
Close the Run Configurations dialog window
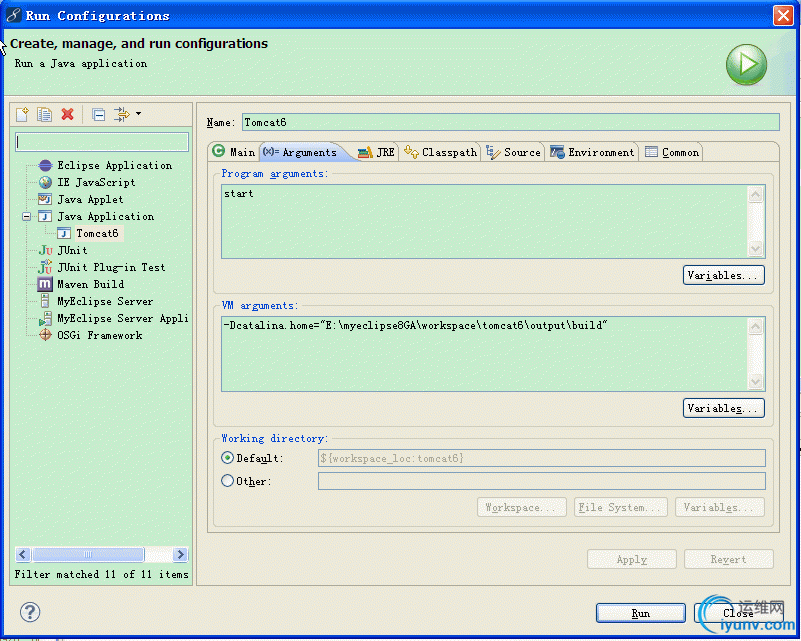coord(783,15)
